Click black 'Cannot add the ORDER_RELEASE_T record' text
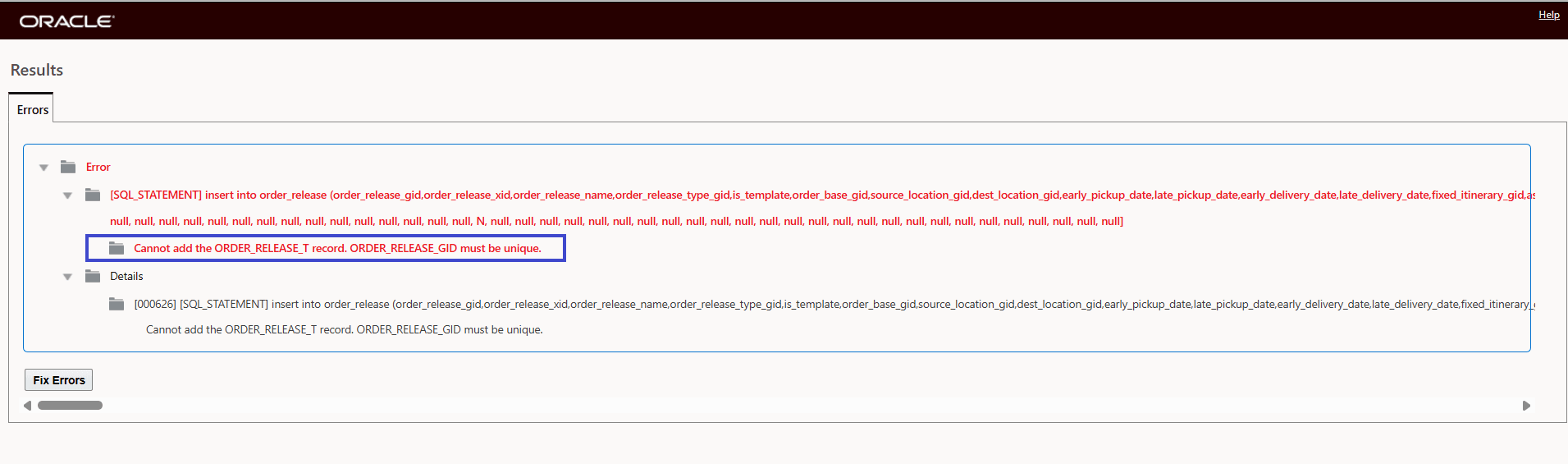 pos(345,329)
